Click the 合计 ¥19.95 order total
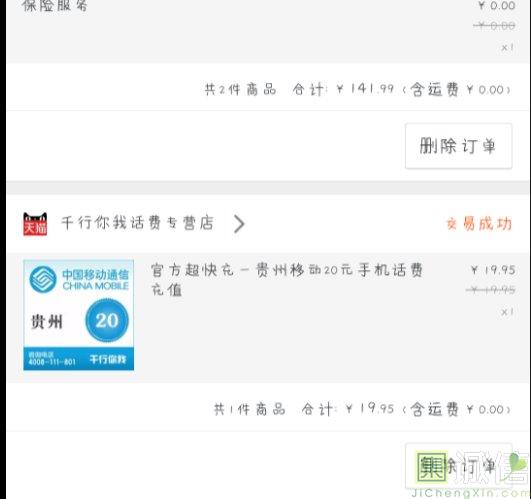531x499 pixels. pyautogui.click(x=348, y=409)
